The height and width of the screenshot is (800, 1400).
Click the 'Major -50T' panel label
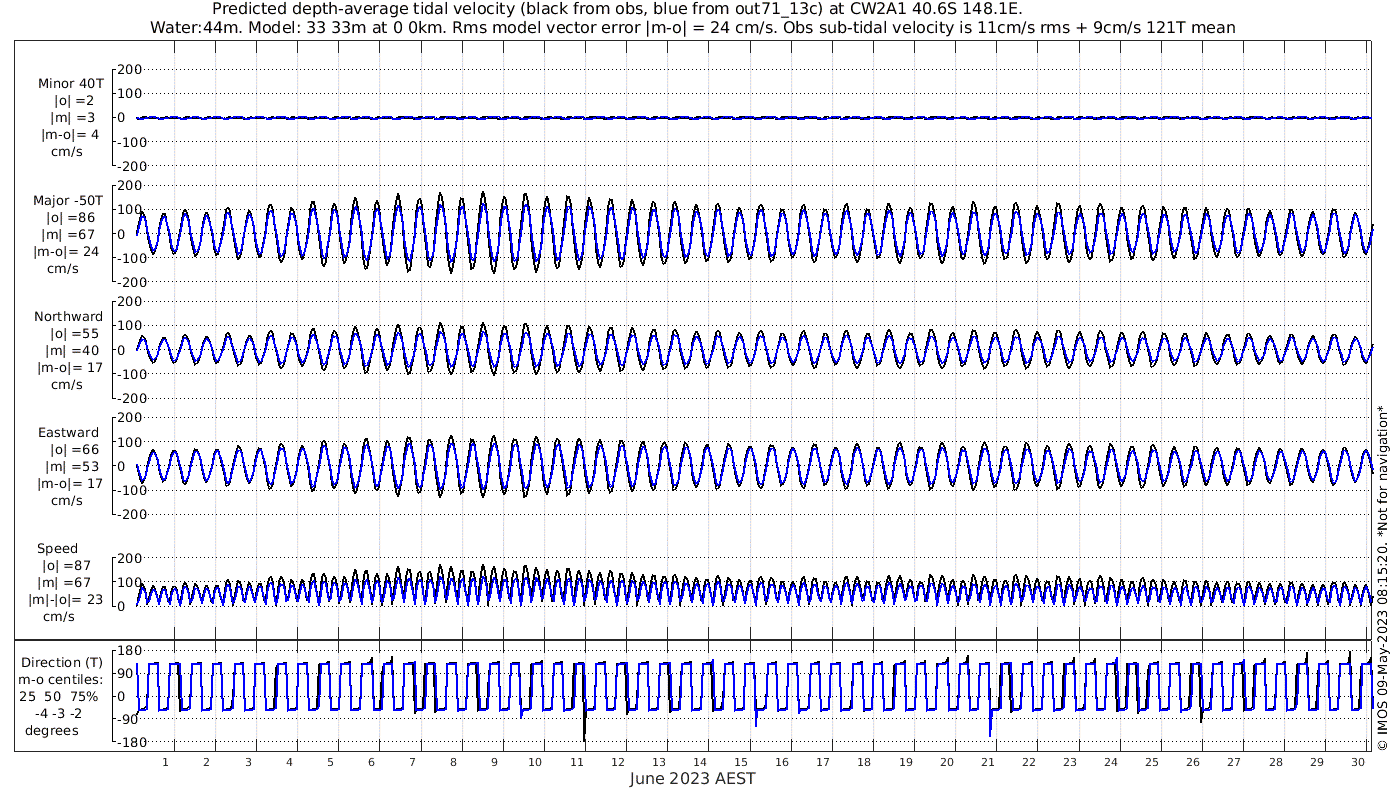pos(68,201)
